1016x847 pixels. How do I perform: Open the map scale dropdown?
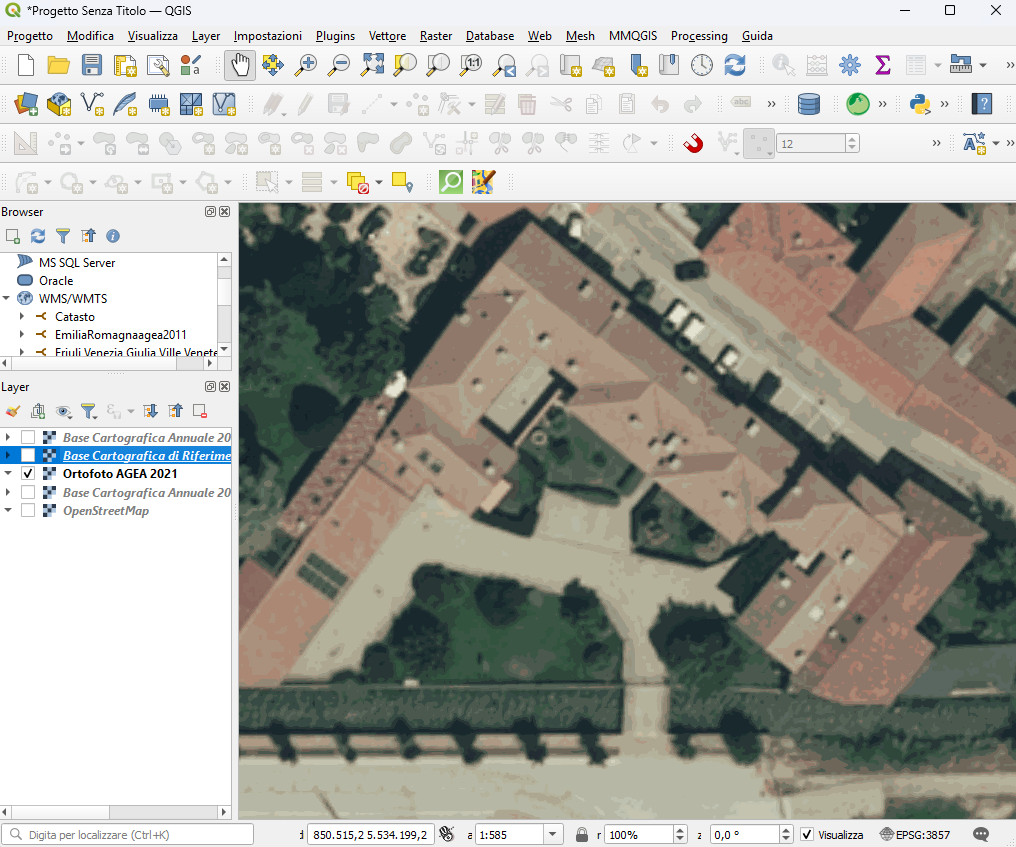[x=553, y=835]
